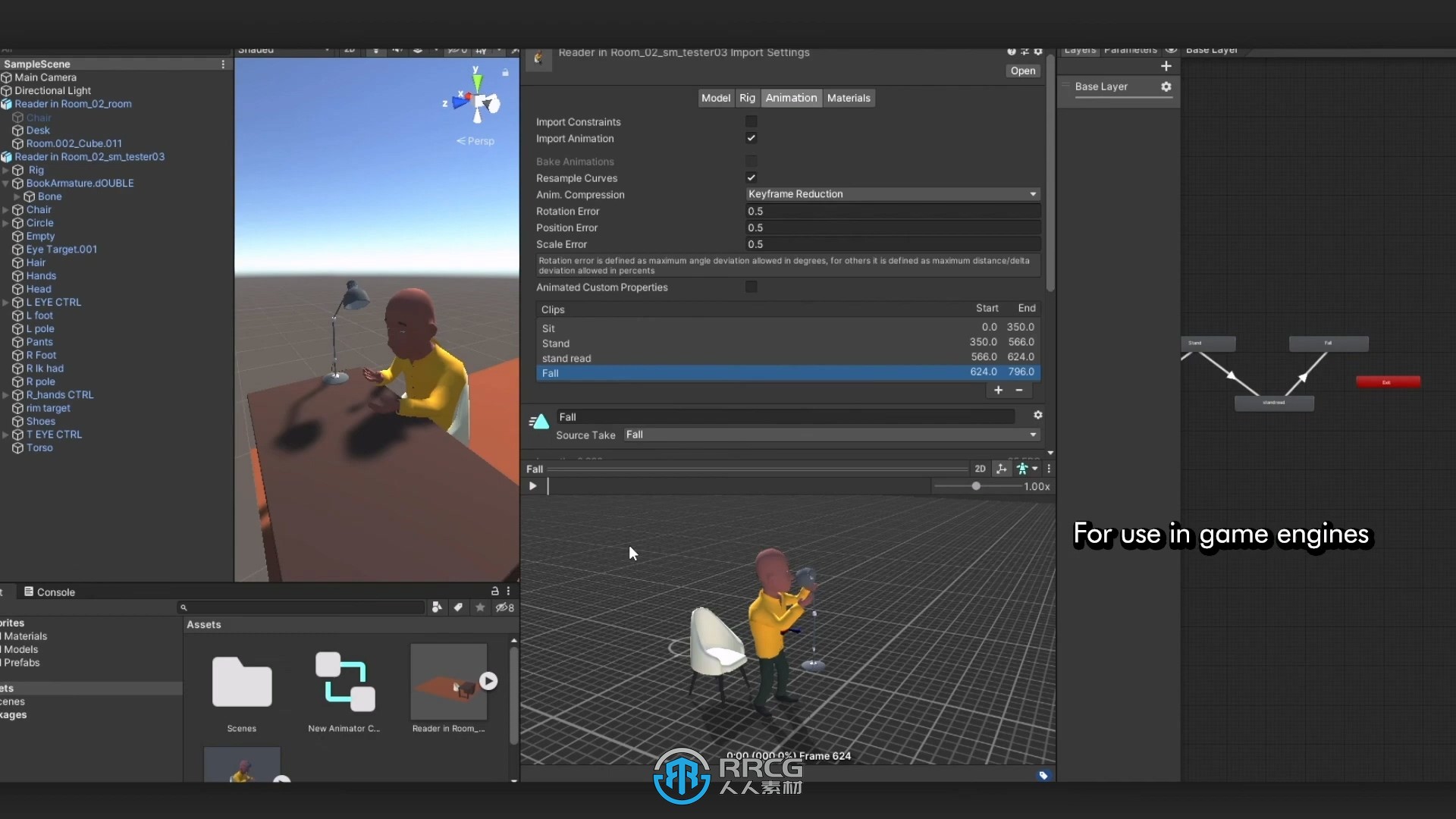This screenshot has height=819, width=1456.
Task: Click the Base Layer settings gear icon
Action: pyautogui.click(x=1165, y=86)
